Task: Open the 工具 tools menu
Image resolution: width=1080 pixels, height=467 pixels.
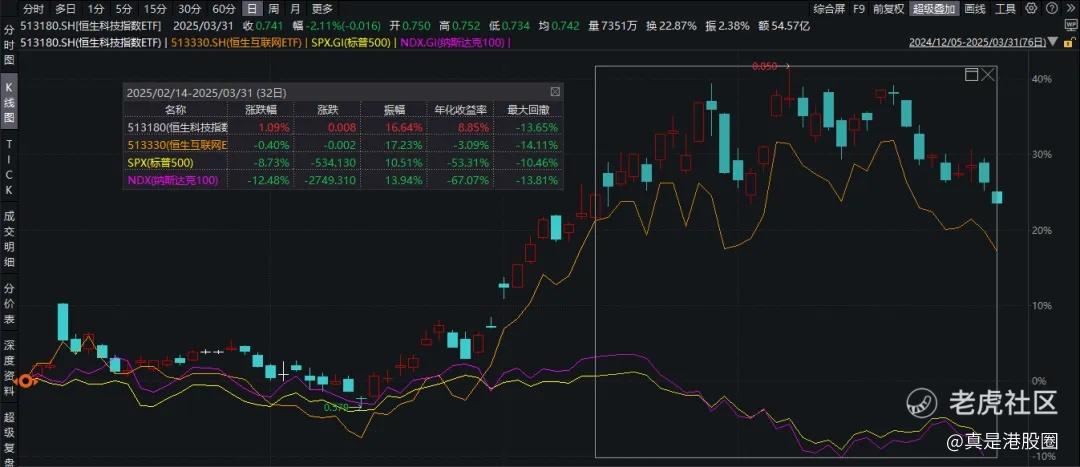Action: 1006,9
